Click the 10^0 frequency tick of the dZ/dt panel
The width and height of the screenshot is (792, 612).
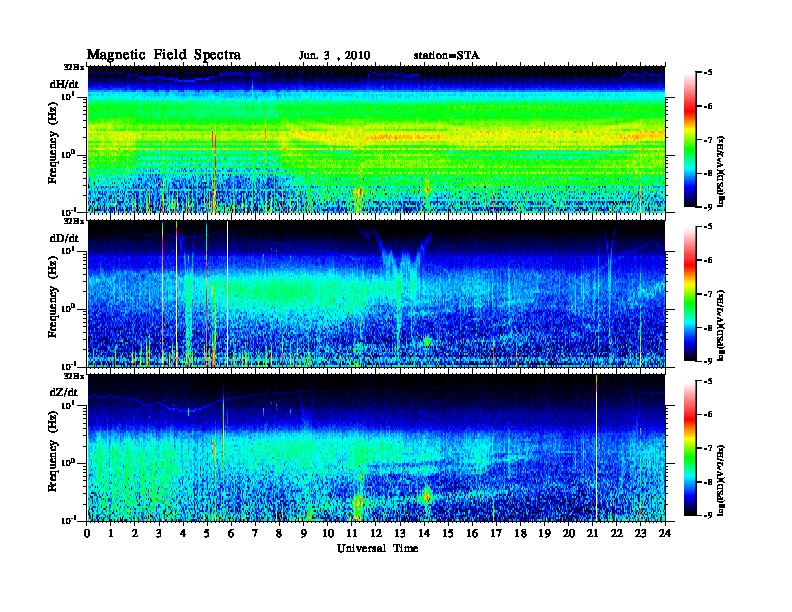coord(69,462)
